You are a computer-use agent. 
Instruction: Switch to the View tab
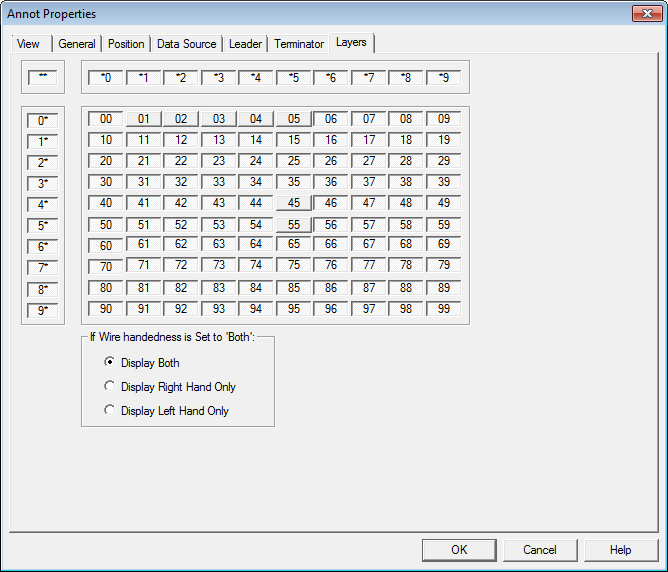[x=29, y=44]
